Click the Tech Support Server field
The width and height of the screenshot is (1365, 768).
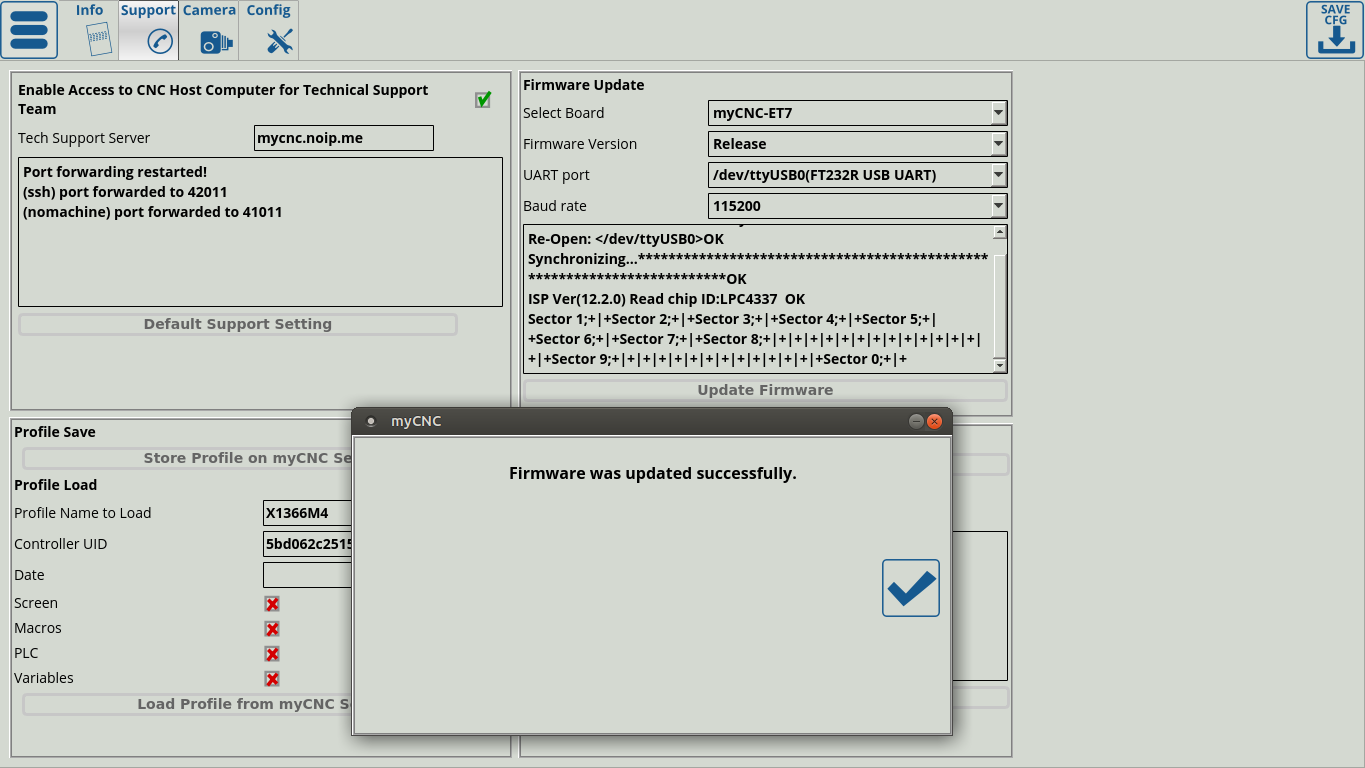[343, 138]
